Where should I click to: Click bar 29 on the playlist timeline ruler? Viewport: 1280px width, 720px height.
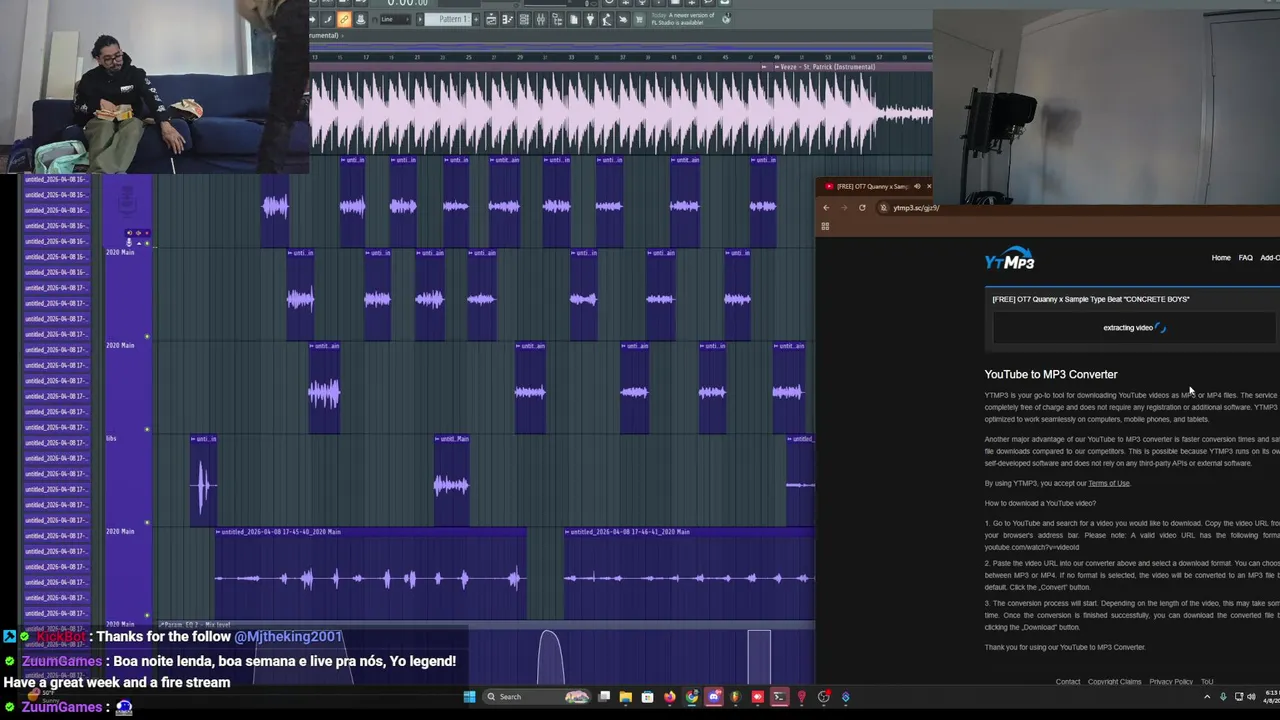518,57
